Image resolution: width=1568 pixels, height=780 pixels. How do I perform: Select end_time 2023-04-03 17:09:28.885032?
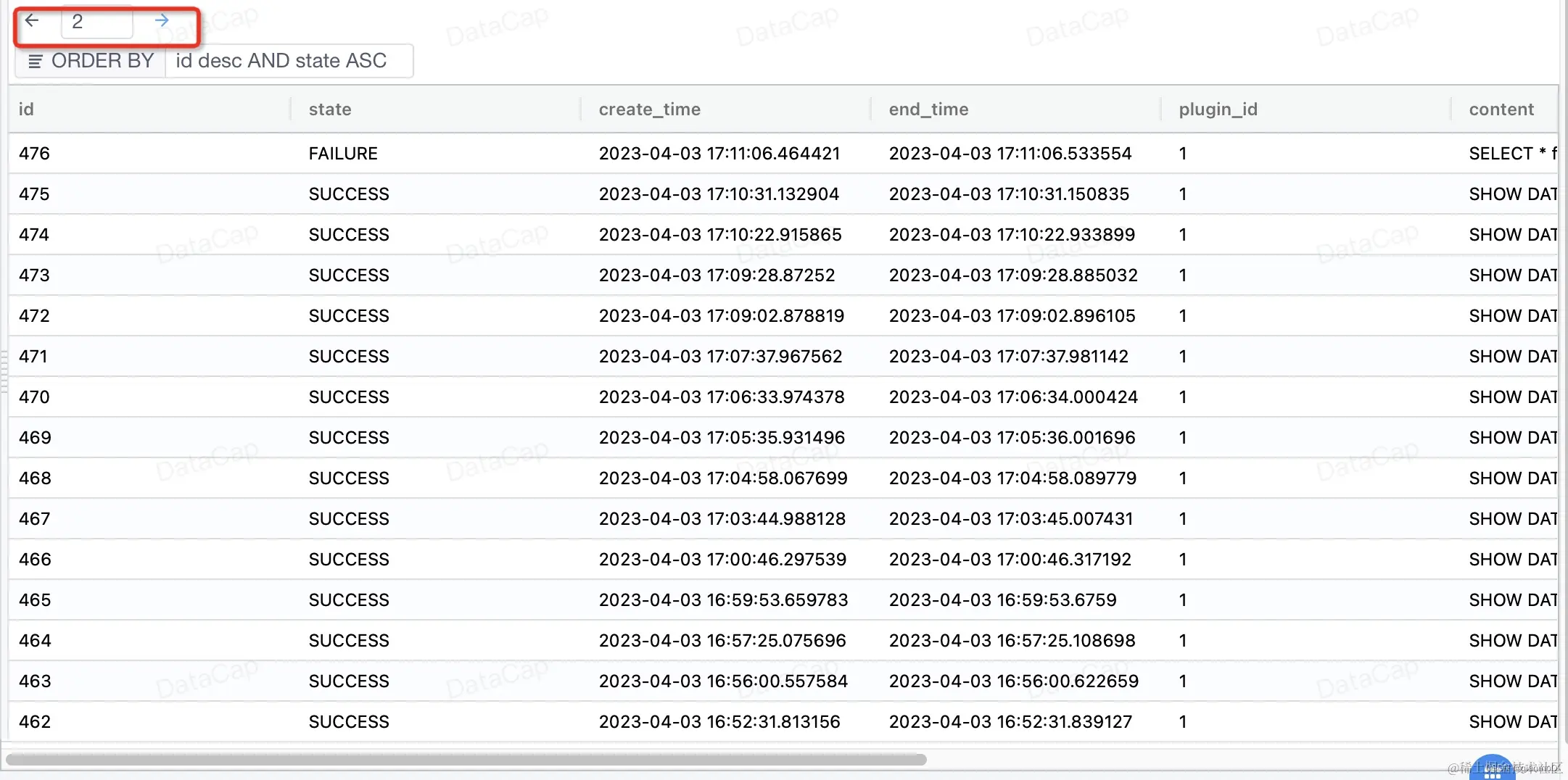pos(1013,275)
